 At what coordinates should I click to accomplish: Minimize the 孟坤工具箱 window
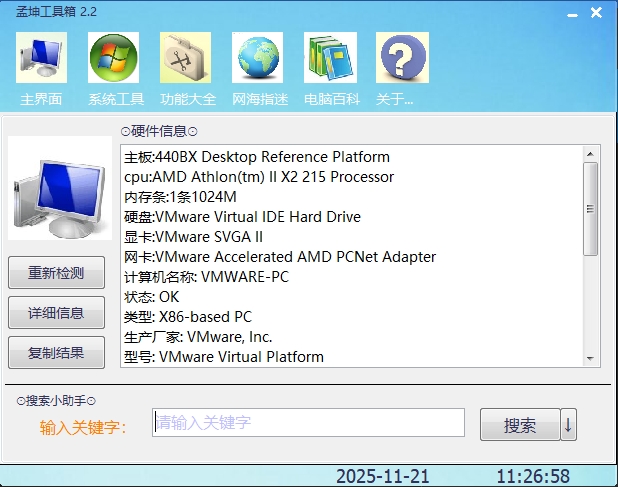point(572,14)
